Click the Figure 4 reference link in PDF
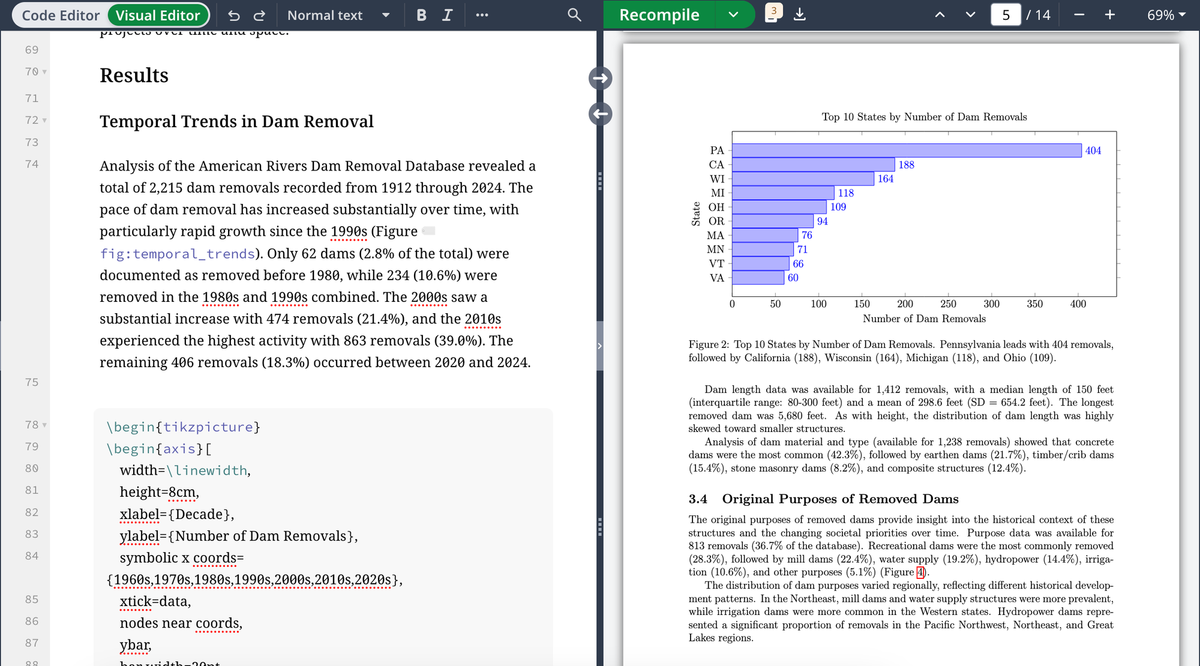Screen dimensions: 1200x666 tap(922, 572)
